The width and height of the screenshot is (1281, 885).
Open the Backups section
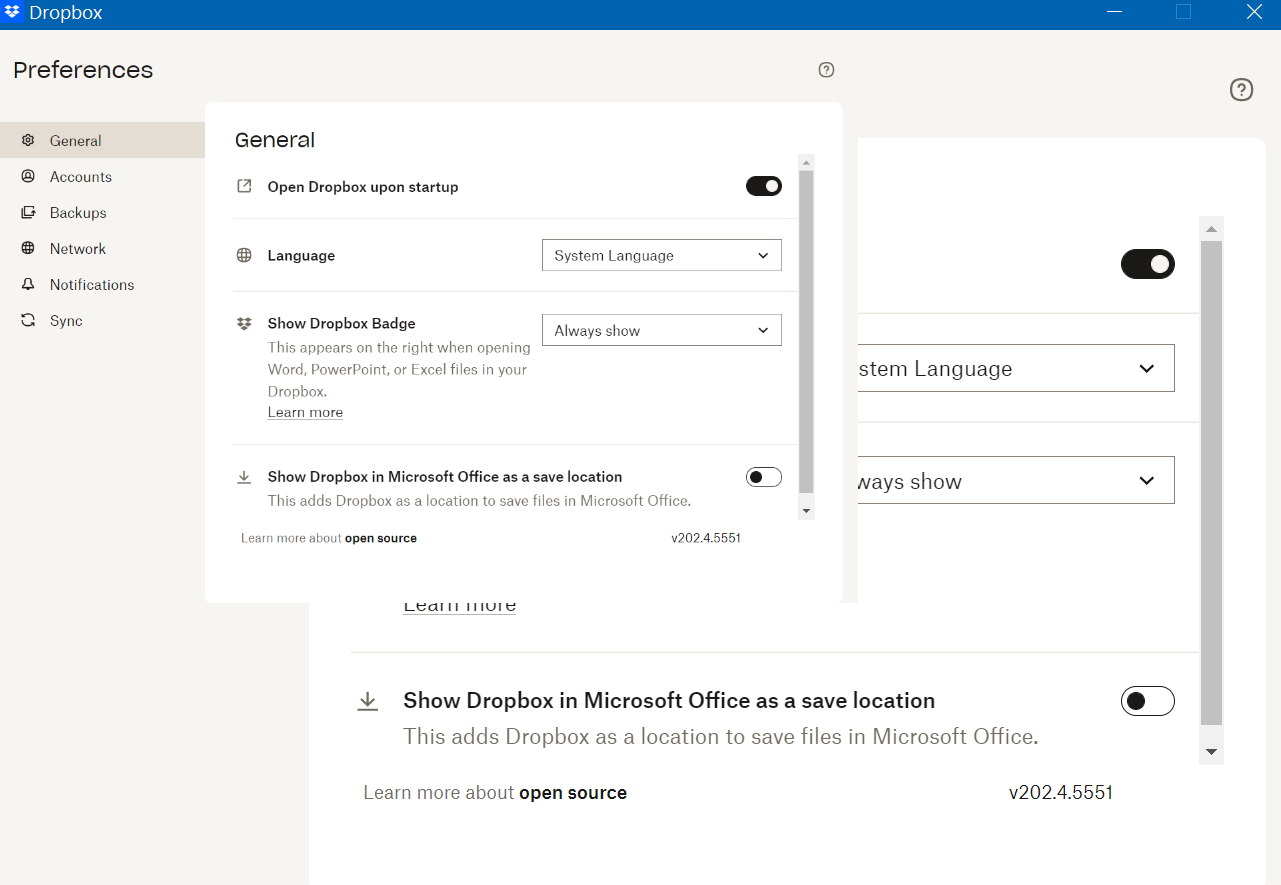(x=102, y=213)
